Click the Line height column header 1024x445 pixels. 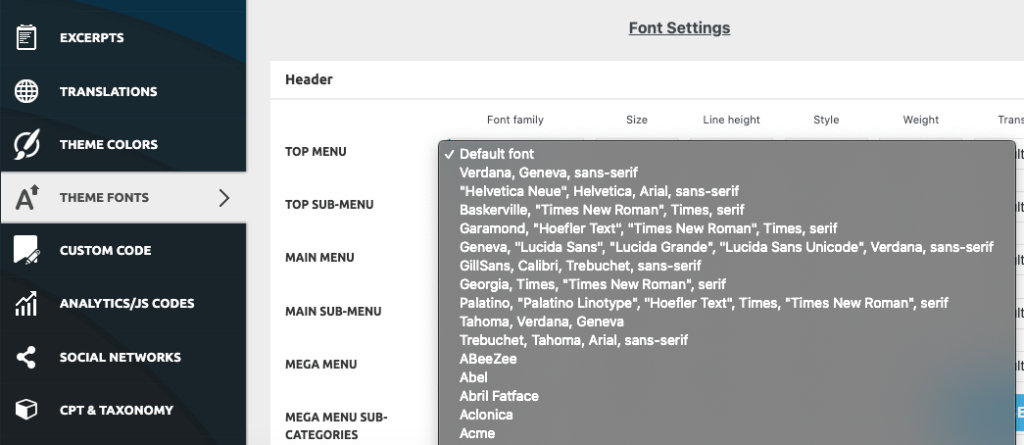click(731, 120)
